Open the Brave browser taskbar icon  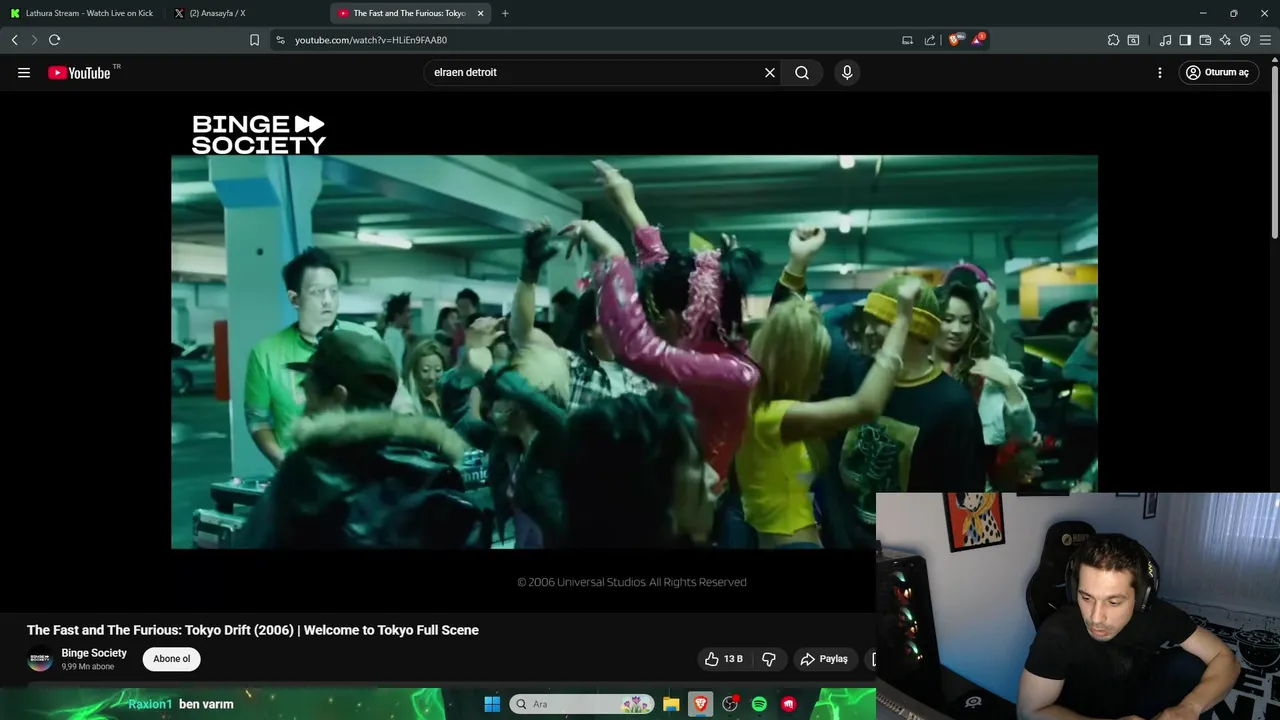[700, 704]
